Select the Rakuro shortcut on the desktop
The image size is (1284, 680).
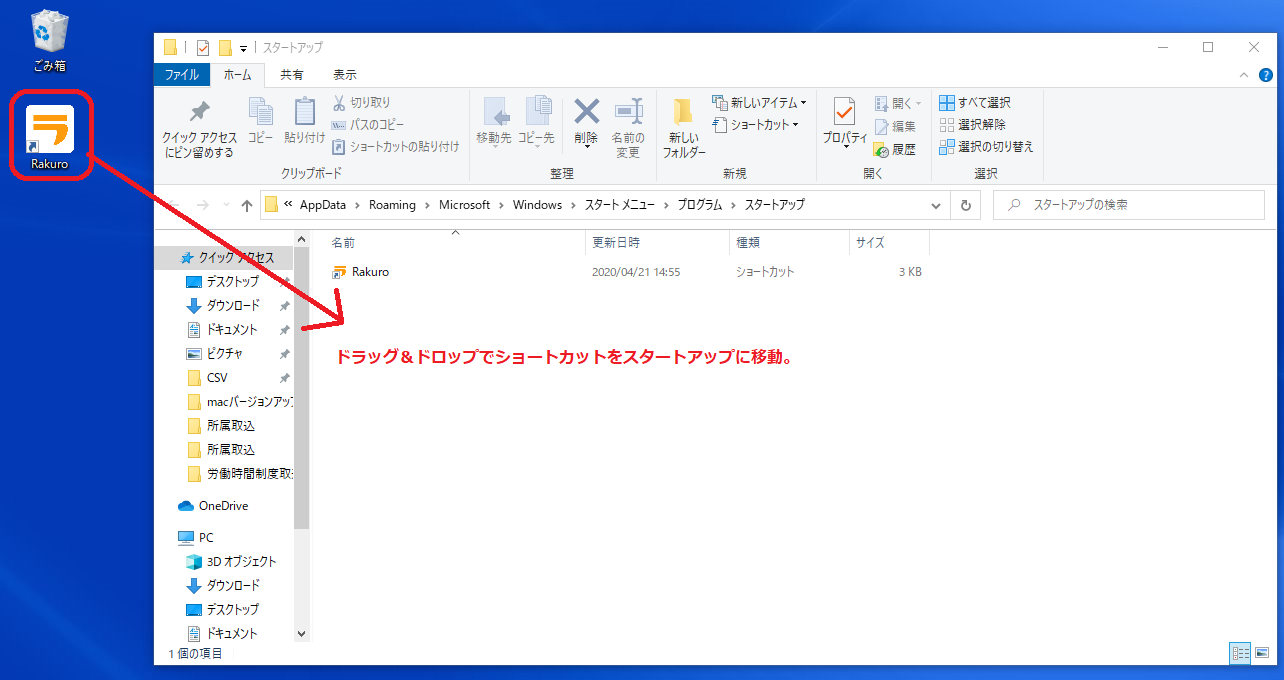click(50, 136)
